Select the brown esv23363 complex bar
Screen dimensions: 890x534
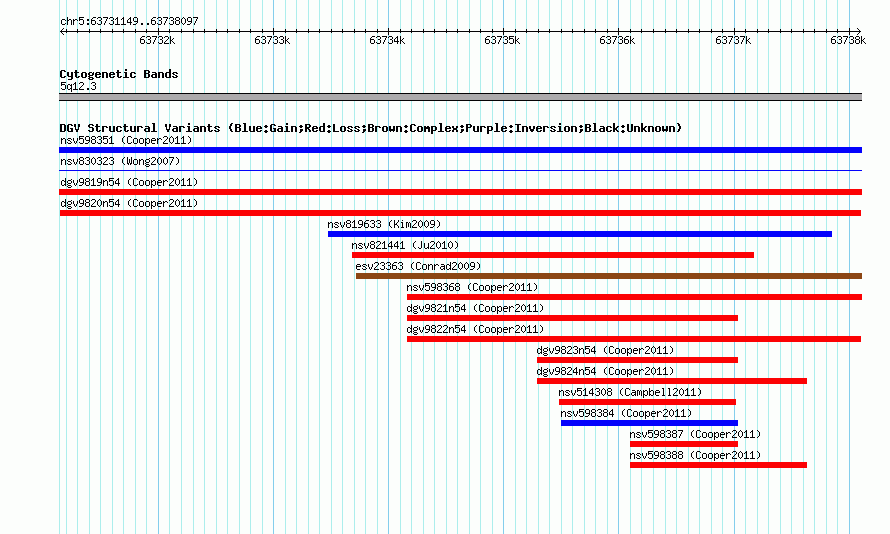coord(609,276)
